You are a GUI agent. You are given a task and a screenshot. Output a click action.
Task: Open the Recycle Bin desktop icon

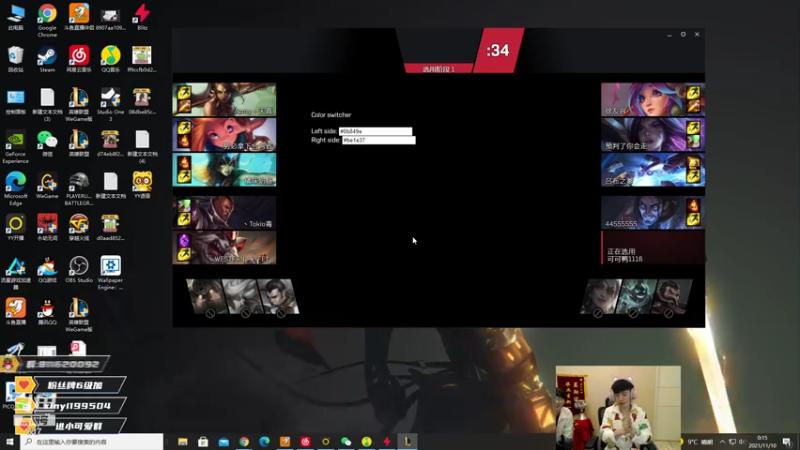(x=15, y=59)
